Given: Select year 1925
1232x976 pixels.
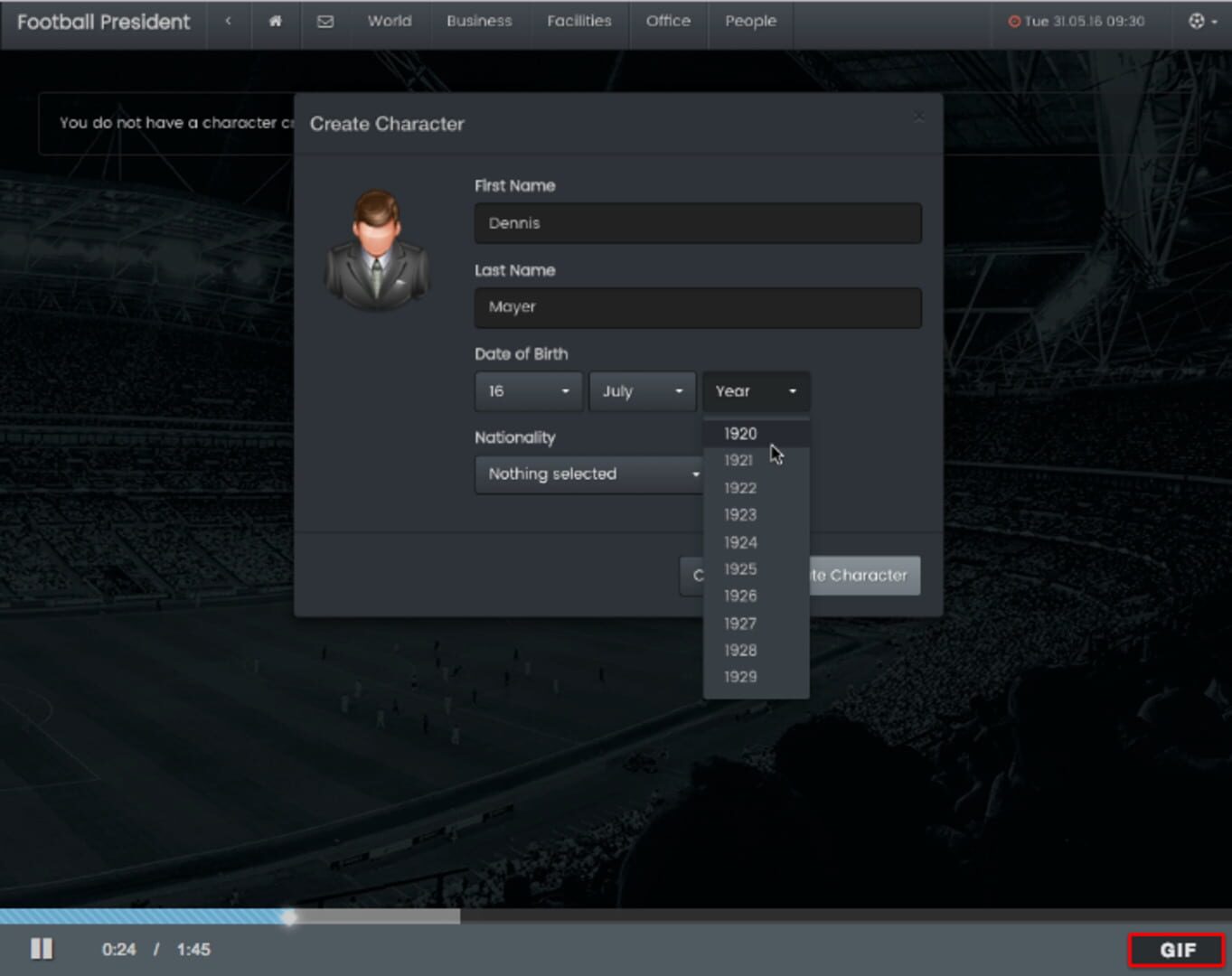Looking at the screenshot, I should 756,569.
